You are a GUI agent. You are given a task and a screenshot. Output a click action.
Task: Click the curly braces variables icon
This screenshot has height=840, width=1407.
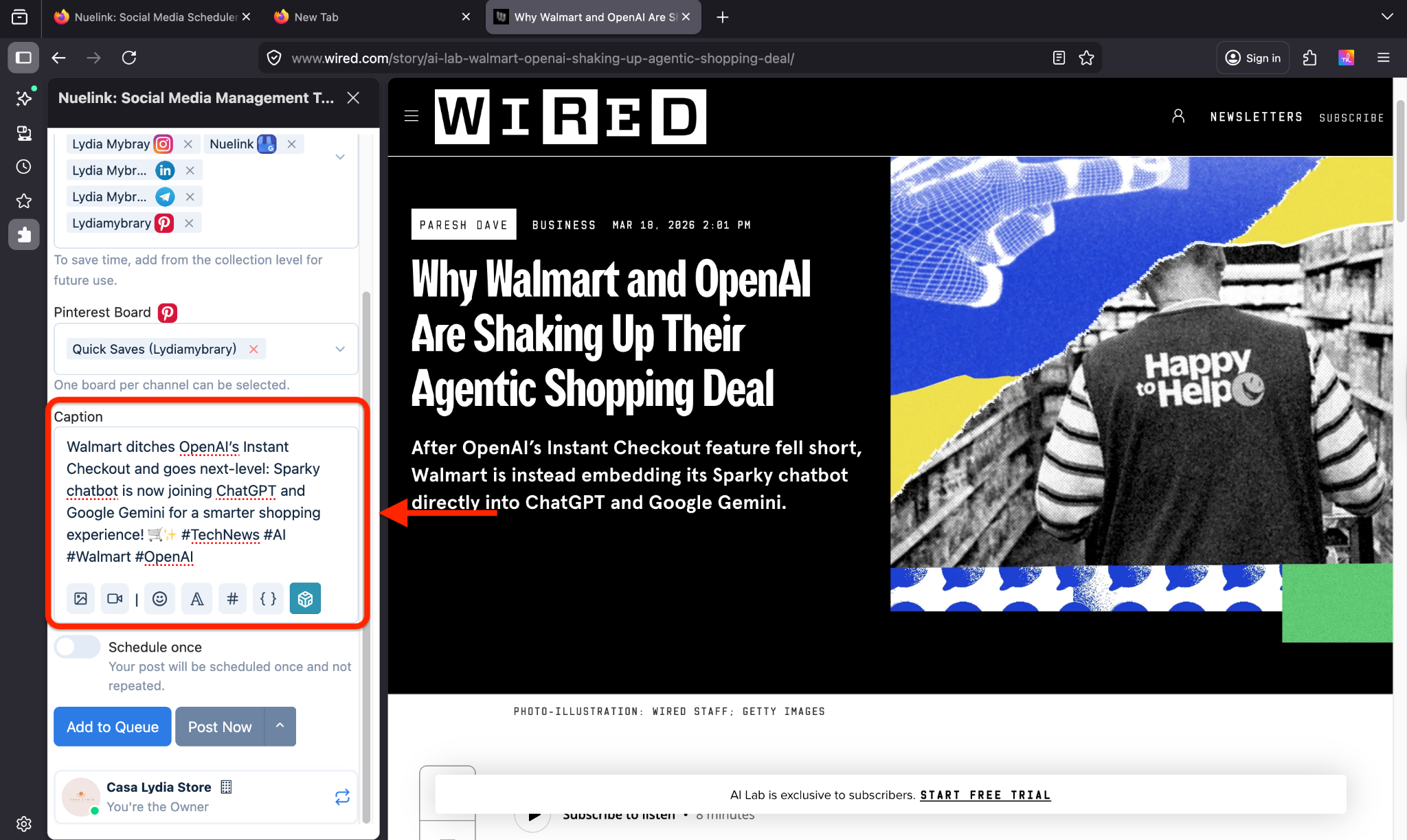coord(268,598)
